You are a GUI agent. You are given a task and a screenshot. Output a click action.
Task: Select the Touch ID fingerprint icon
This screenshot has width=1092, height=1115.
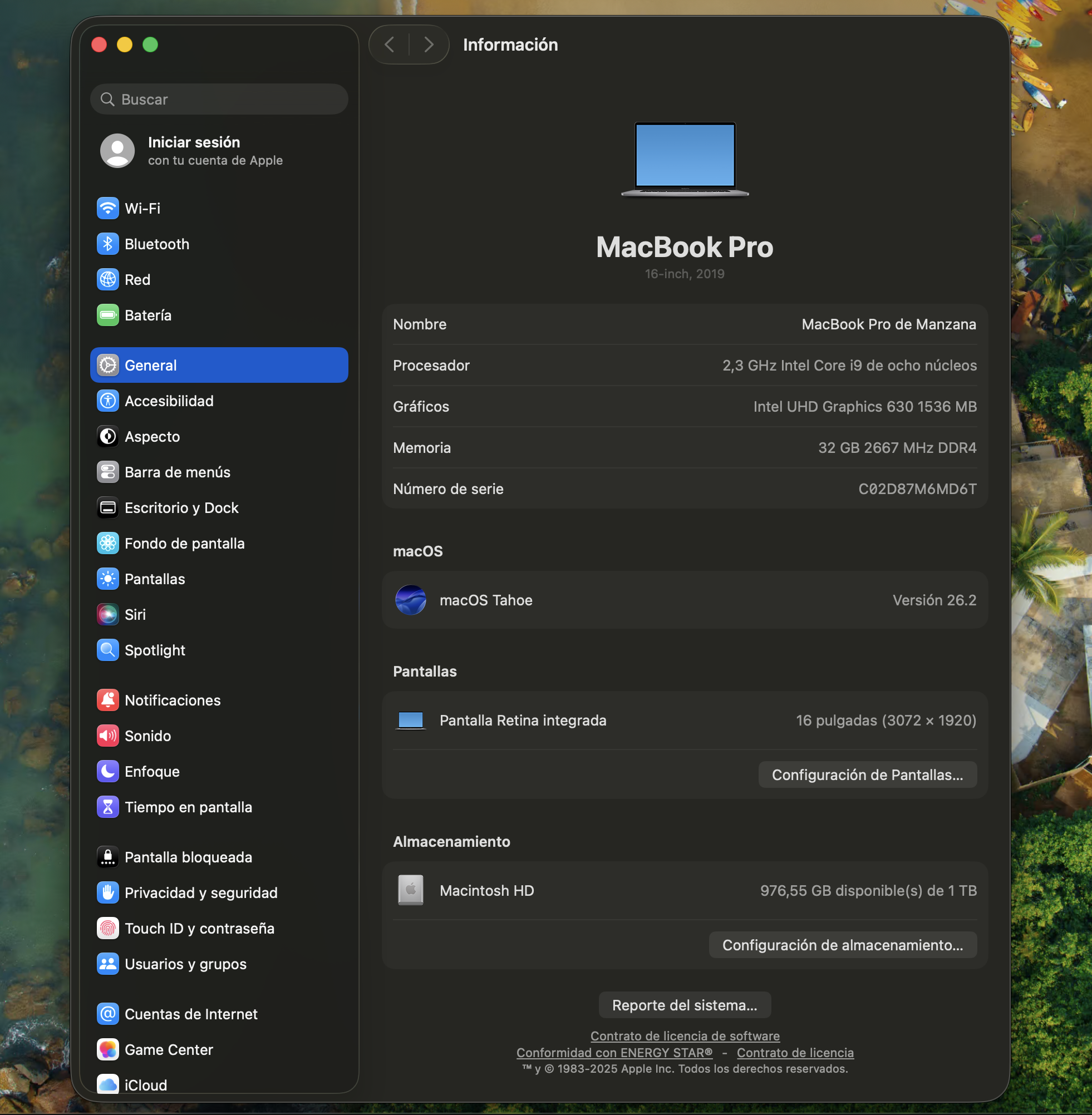[108, 927]
